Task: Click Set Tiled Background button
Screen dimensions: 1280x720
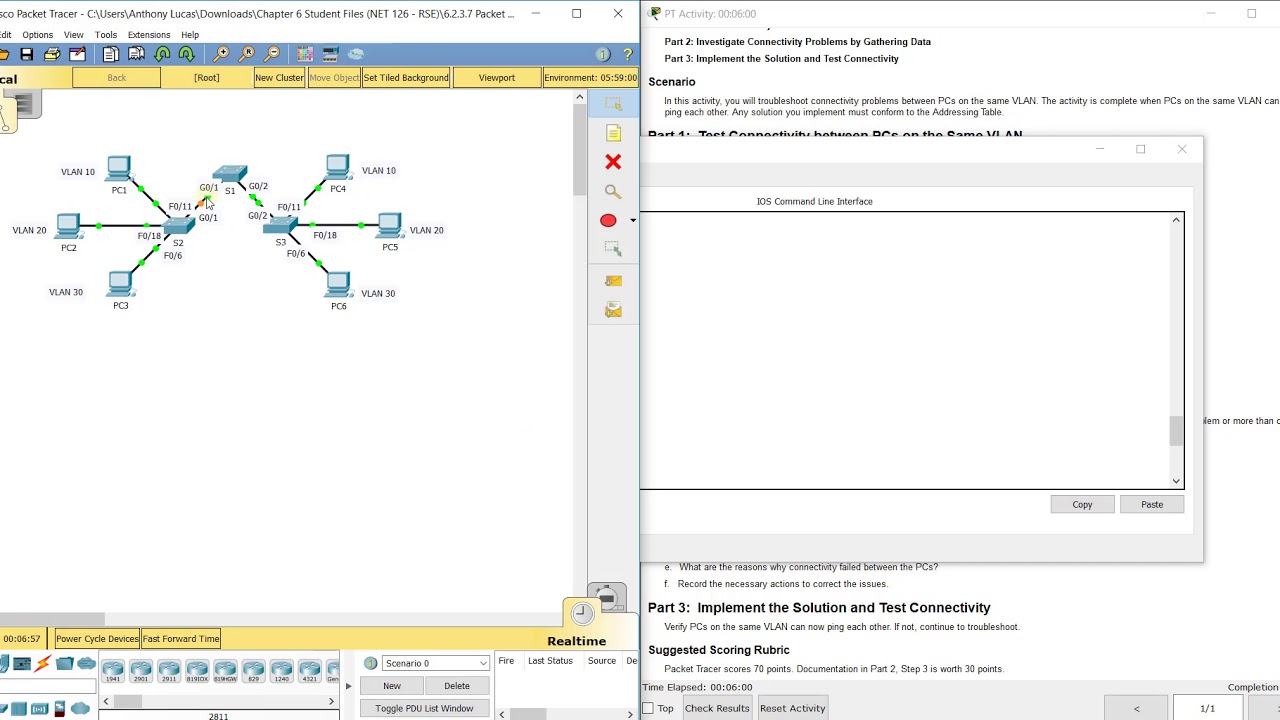Action: coord(406,78)
